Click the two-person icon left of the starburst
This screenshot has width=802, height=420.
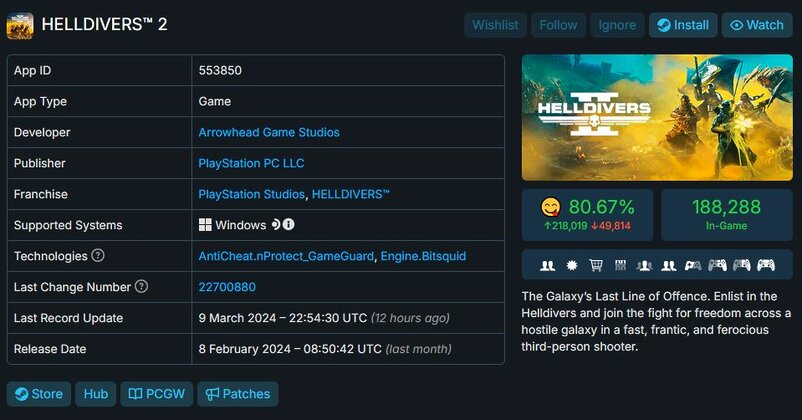coord(547,265)
